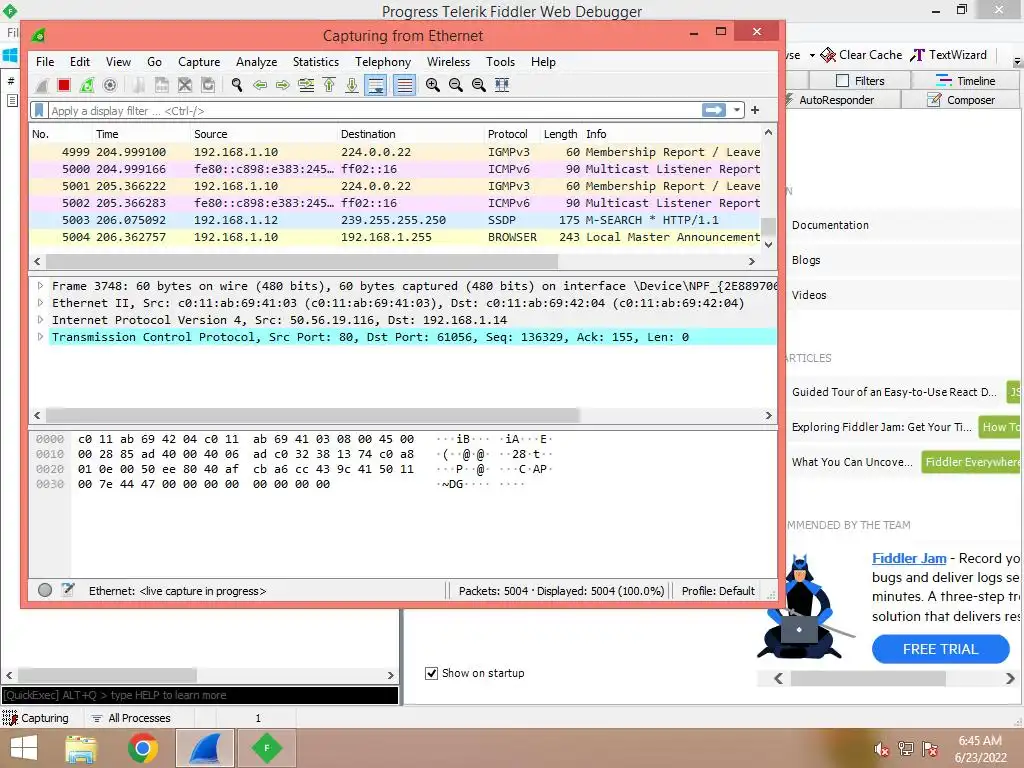Open Documentation link in Fiddler
Screen dimensions: 1024x768
830,225
